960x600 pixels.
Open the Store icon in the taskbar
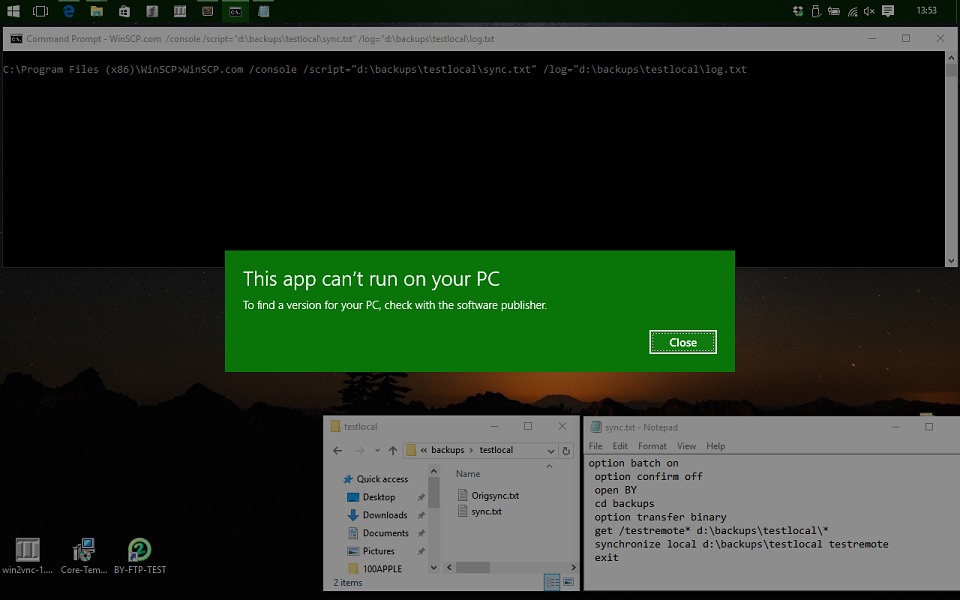(124, 11)
